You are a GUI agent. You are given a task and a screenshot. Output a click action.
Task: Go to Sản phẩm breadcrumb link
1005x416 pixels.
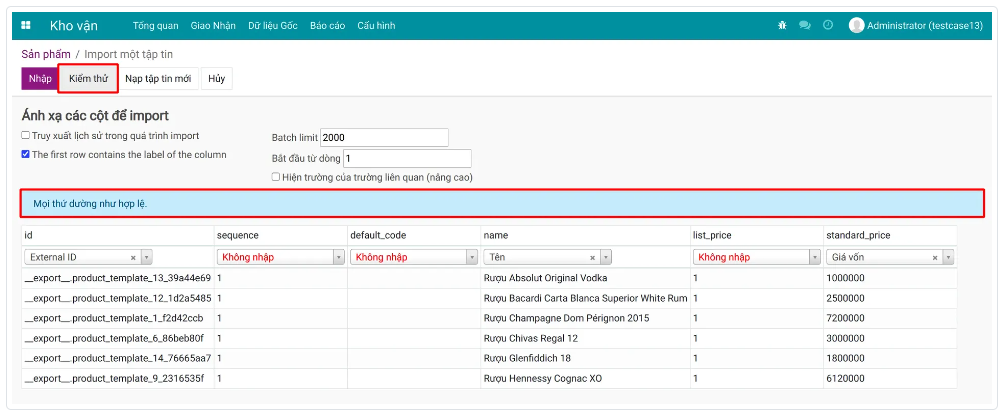click(46, 54)
